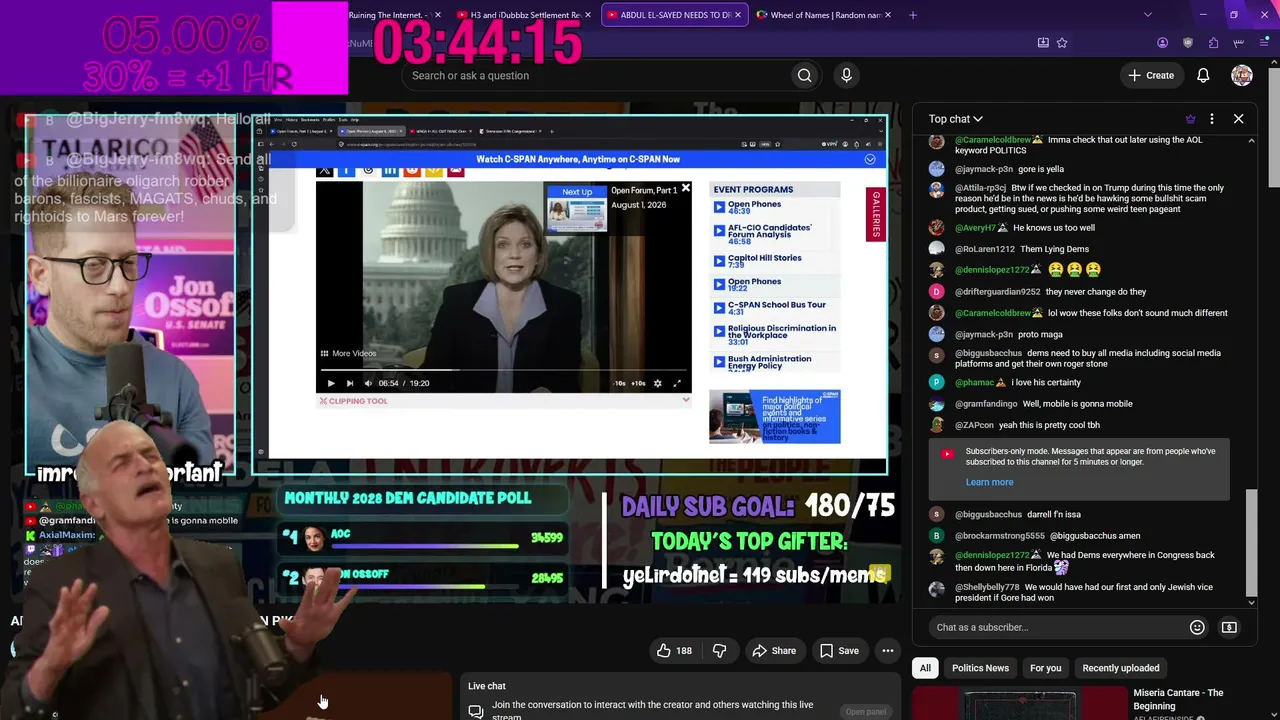1280x720 pixels.
Task: Click the 06:54 / 19:20 time display
Action: click(x=404, y=383)
